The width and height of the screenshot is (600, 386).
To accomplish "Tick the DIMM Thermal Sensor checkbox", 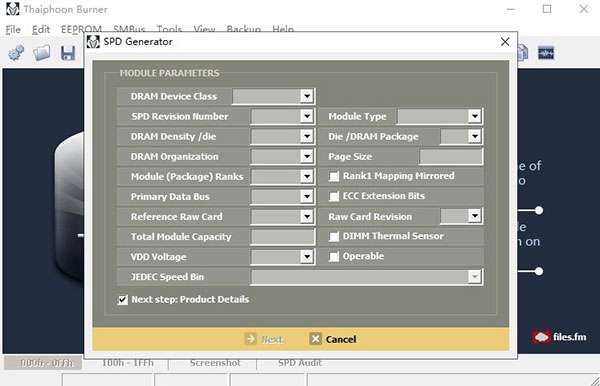I will click(334, 236).
